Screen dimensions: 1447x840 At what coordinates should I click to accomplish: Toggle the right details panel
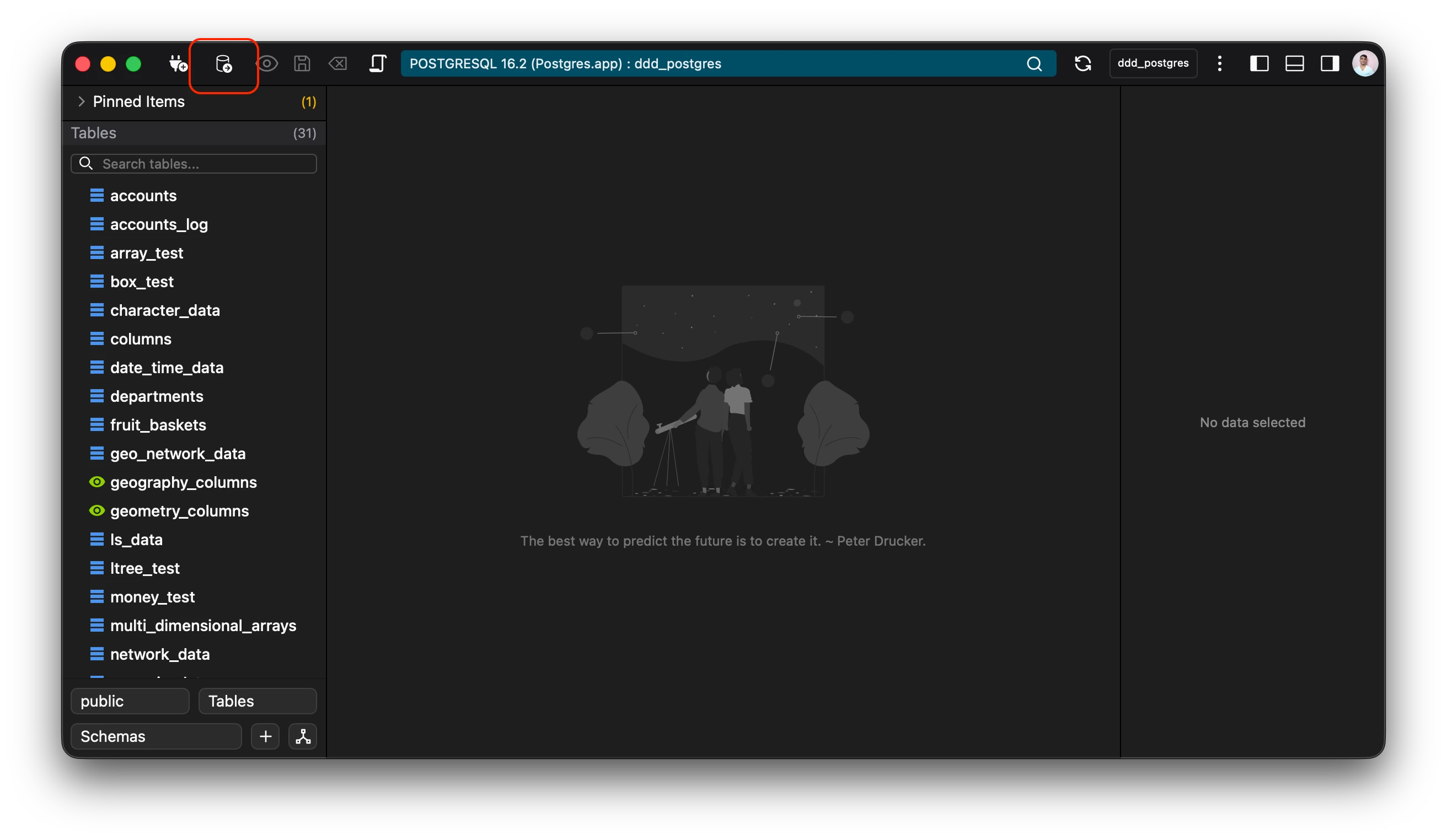1330,64
